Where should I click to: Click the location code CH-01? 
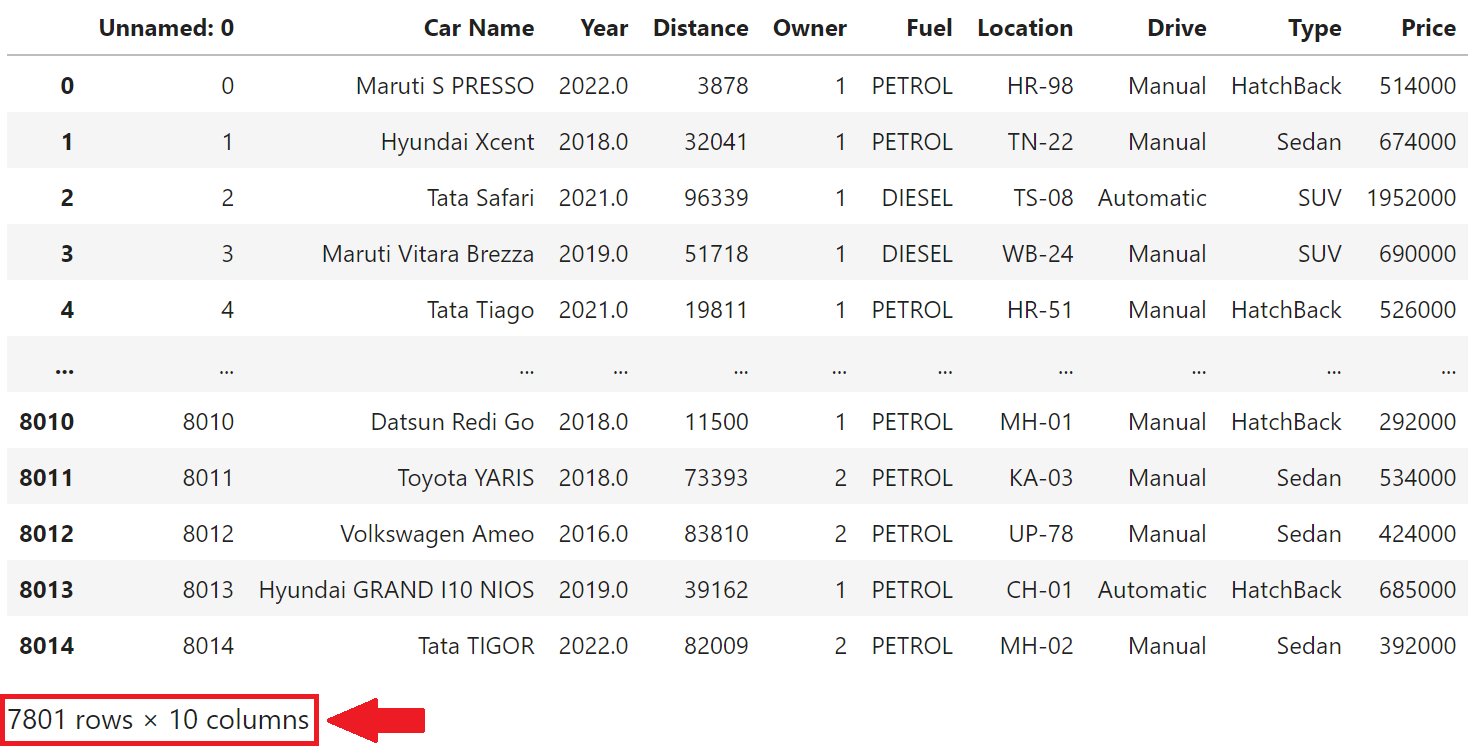(1040, 590)
